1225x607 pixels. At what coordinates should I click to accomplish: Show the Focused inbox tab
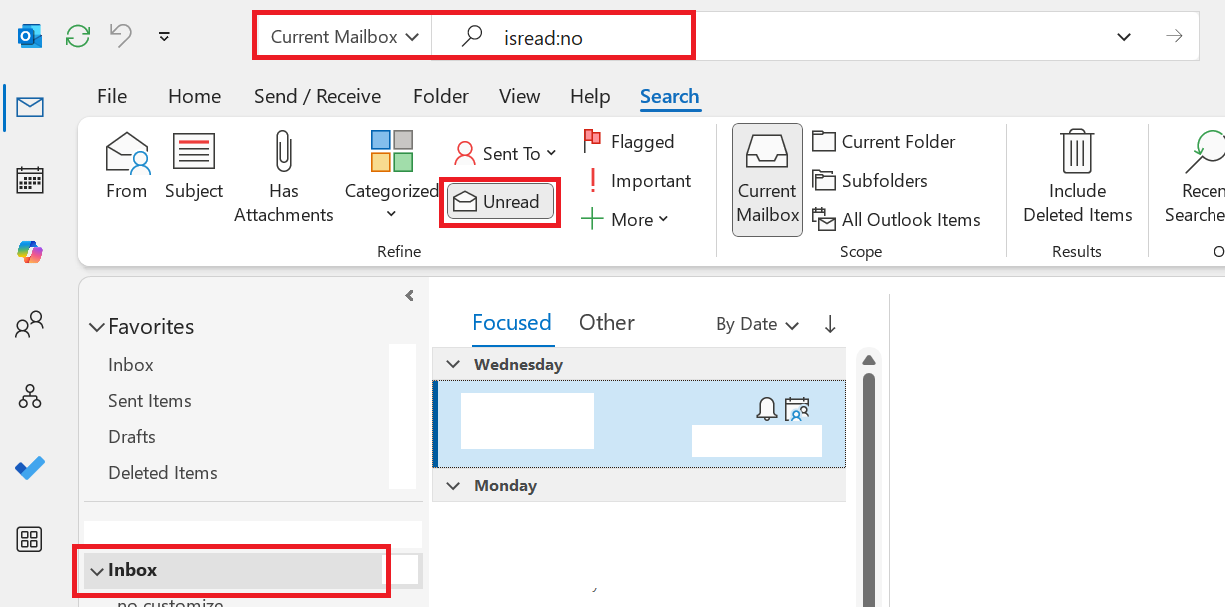click(x=512, y=322)
